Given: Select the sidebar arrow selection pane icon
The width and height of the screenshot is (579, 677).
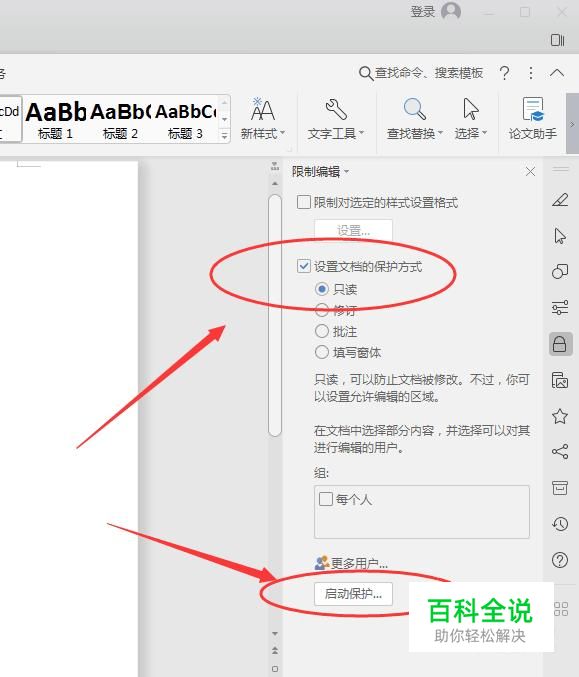Looking at the screenshot, I should click(x=560, y=236).
